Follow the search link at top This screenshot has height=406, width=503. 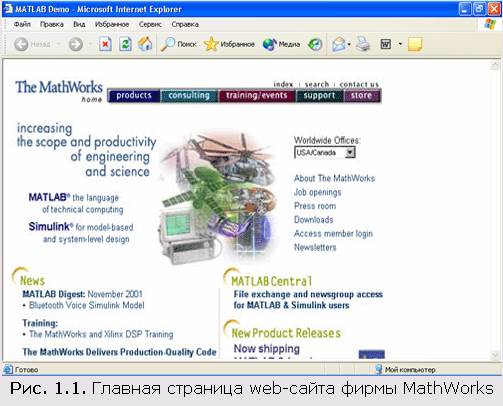pos(317,84)
